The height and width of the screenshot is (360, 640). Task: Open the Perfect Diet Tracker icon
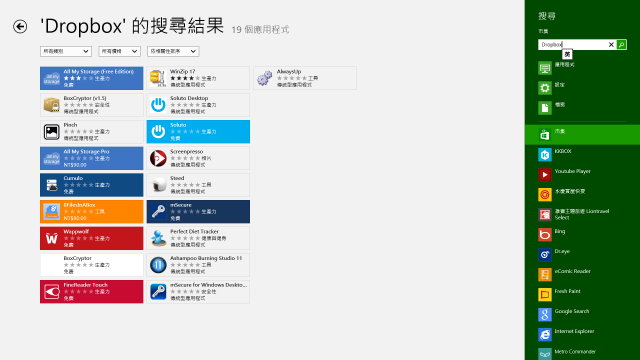[x=158, y=238]
